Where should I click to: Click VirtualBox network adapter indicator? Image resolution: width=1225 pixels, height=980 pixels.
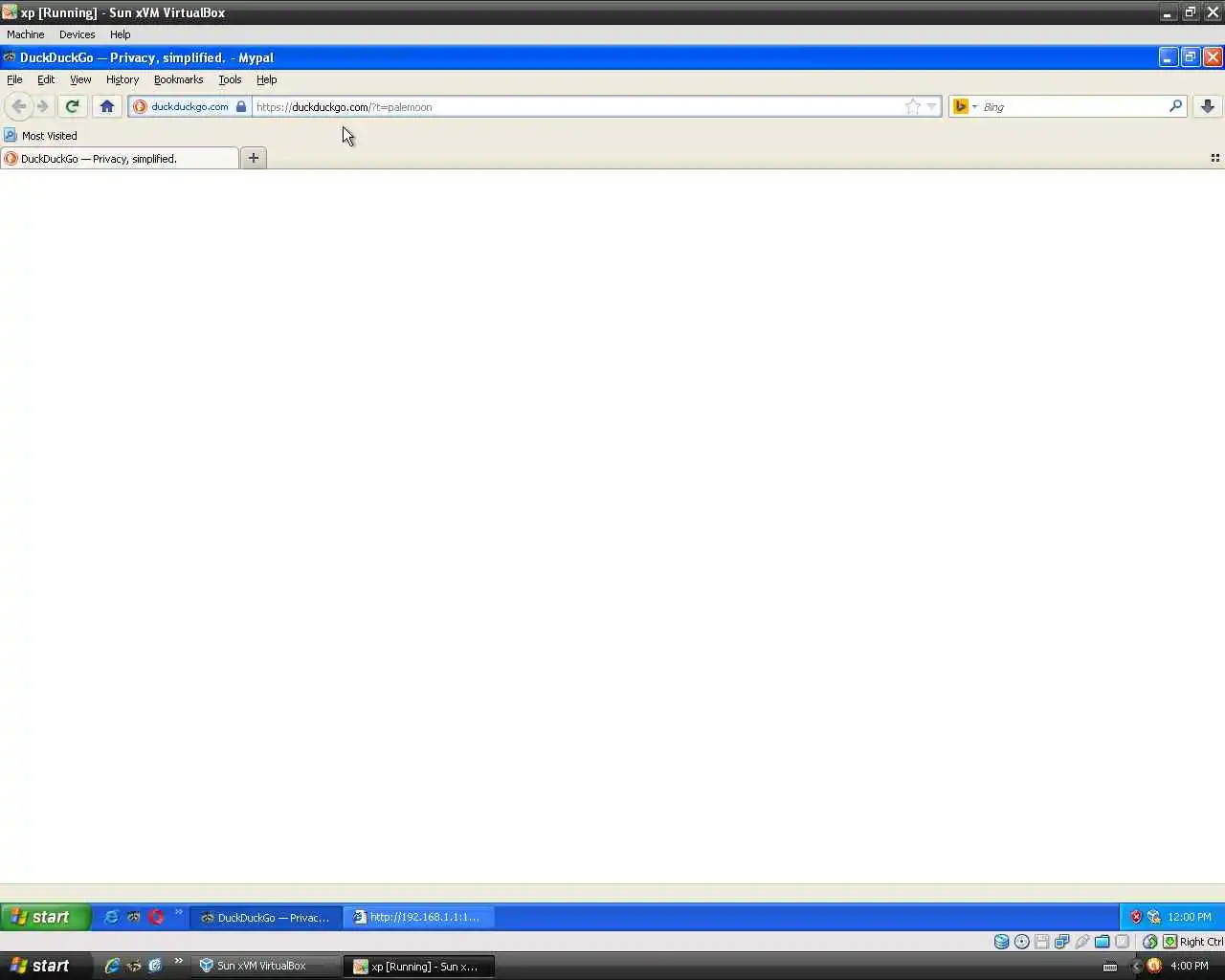[x=1062, y=942]
